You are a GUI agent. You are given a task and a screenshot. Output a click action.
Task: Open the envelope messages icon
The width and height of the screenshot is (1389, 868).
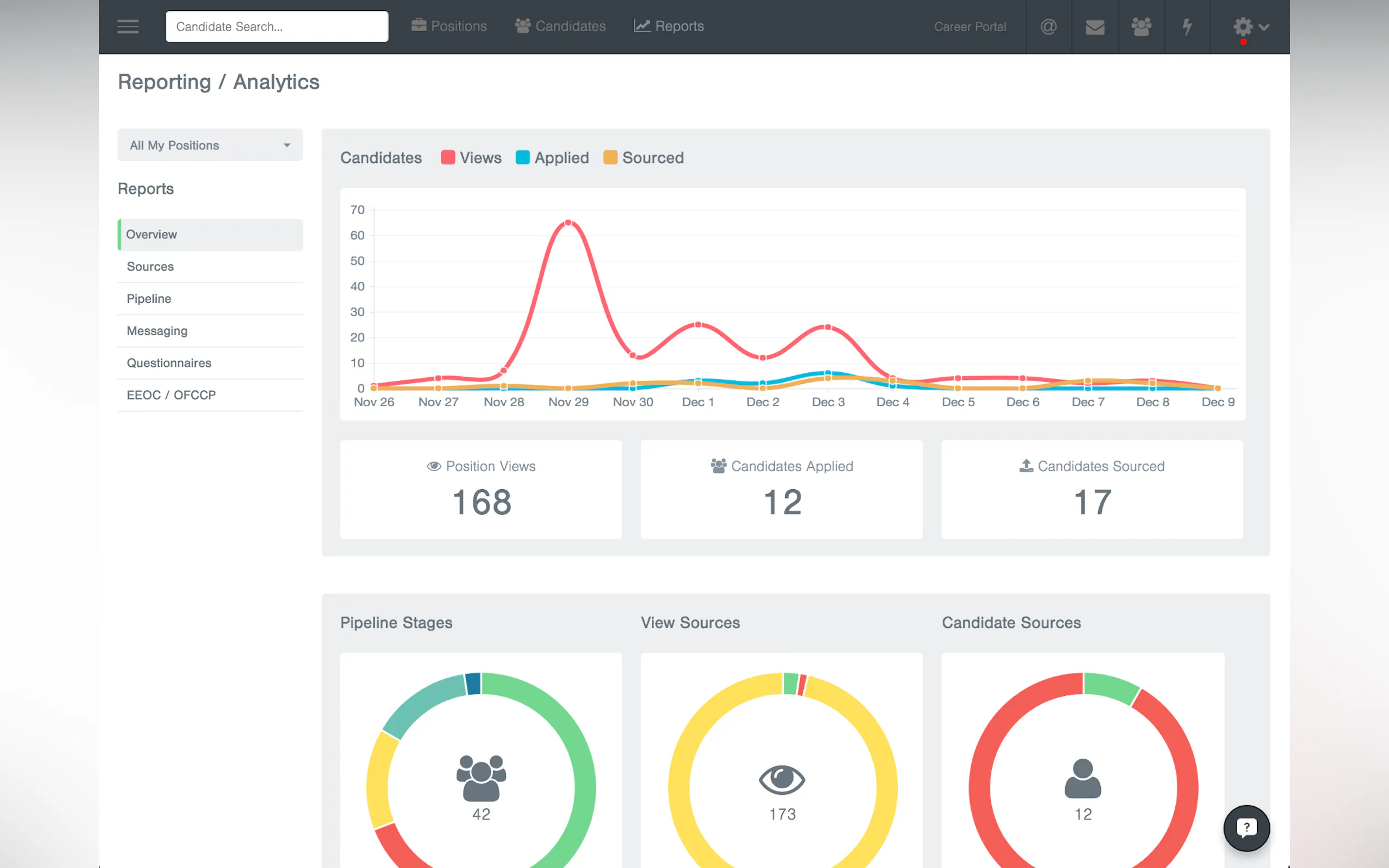tap(1094, 26)
